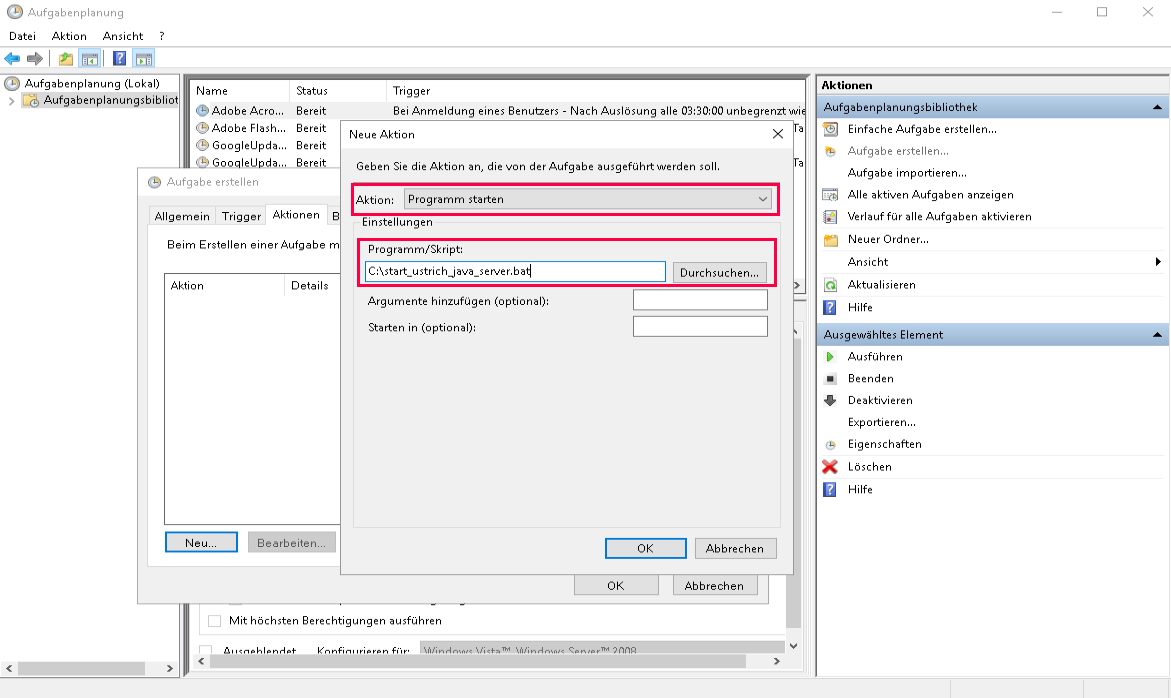Click the blue question mark toolbar icon

pos(119,59)
